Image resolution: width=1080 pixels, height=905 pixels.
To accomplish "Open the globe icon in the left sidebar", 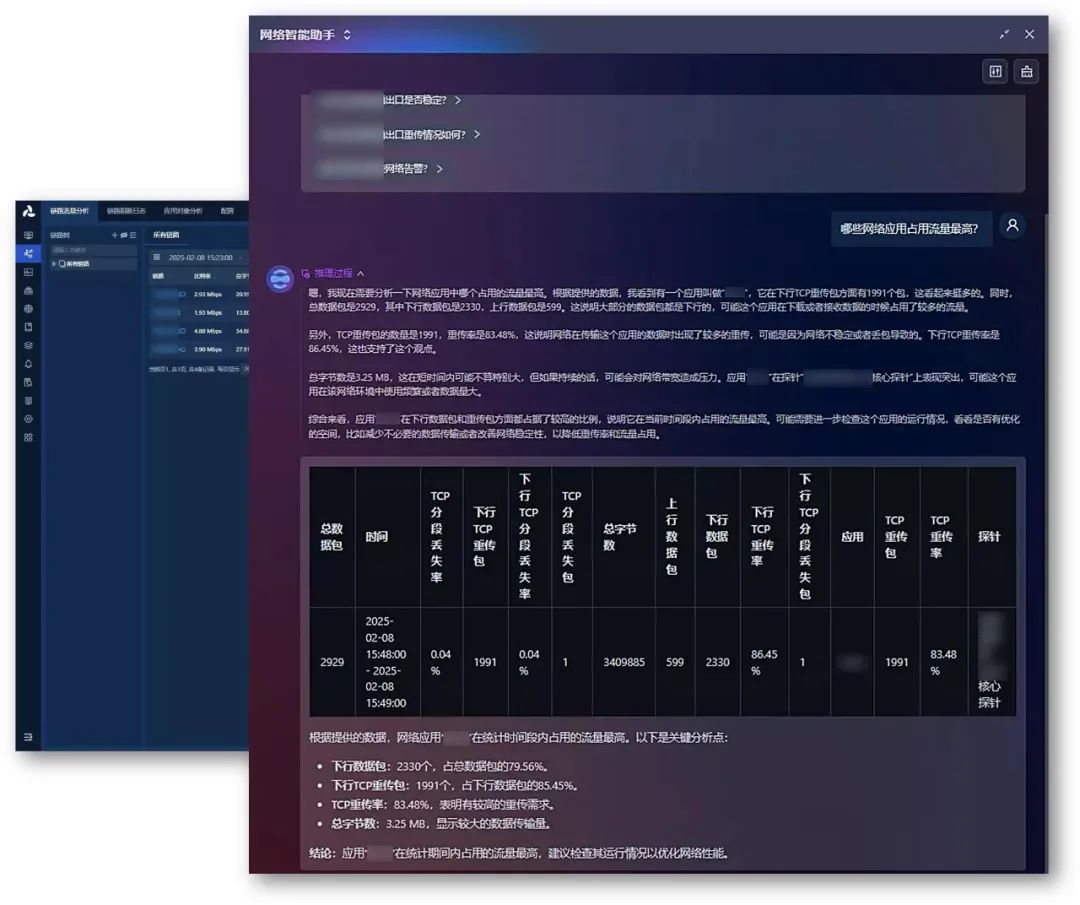I will pos(28,309).
